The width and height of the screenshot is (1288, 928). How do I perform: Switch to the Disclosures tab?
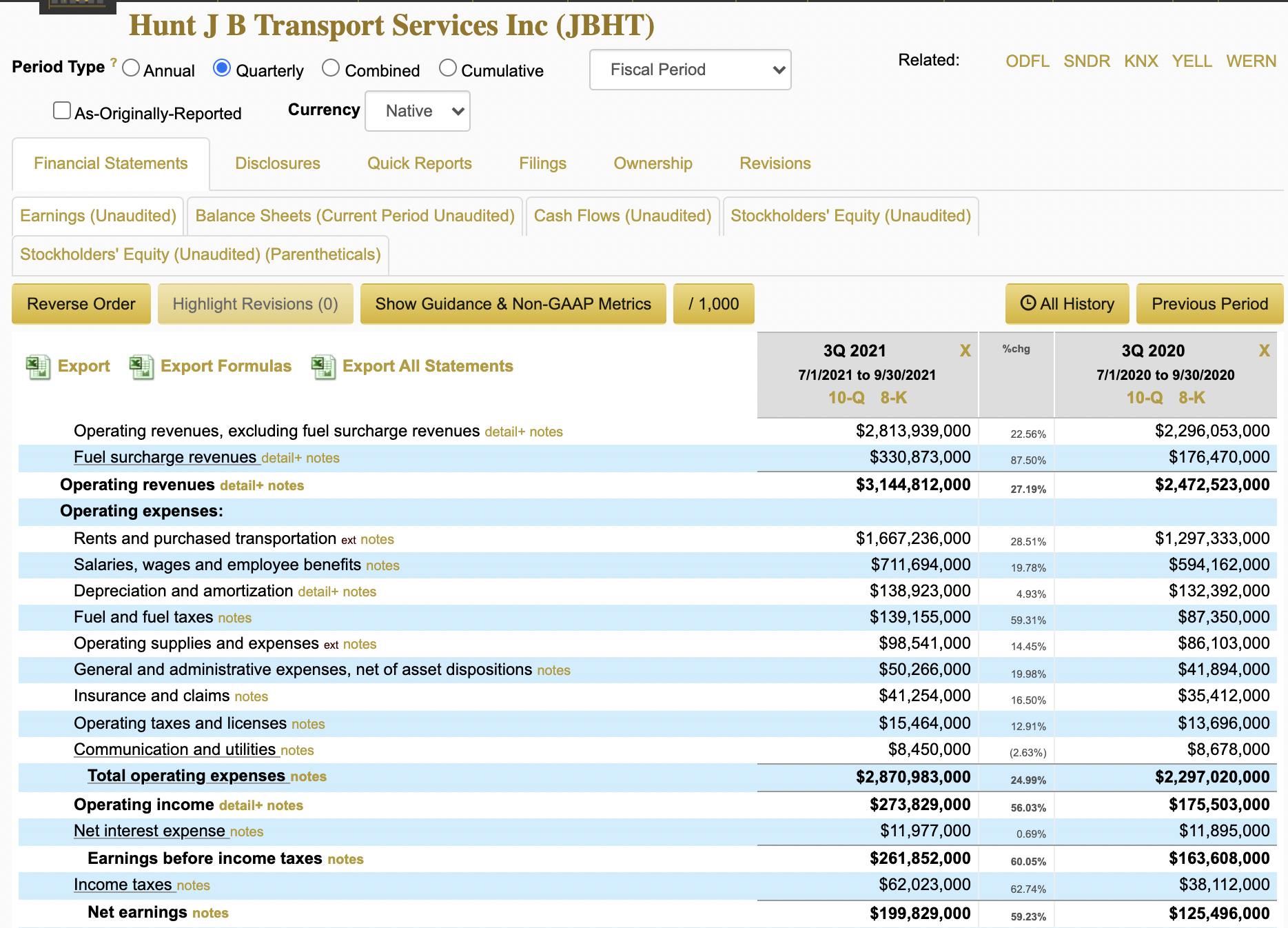click(x=278, y=163)
